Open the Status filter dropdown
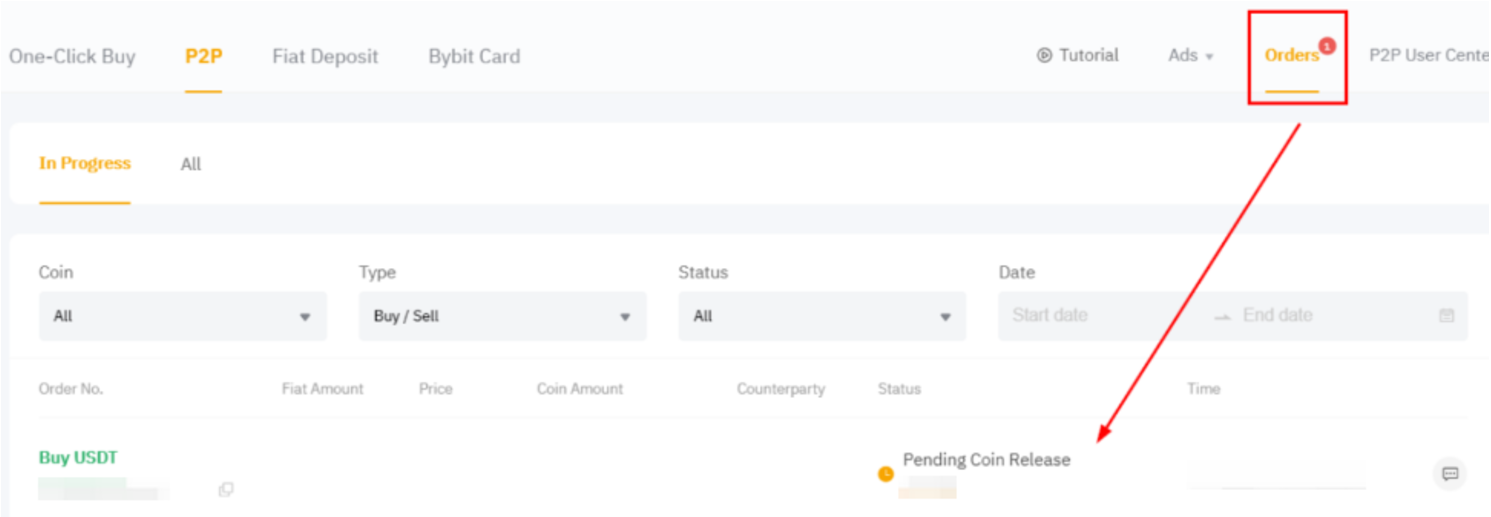The width and height of the screenshot is (1491, 517). (x=821, y=316)
